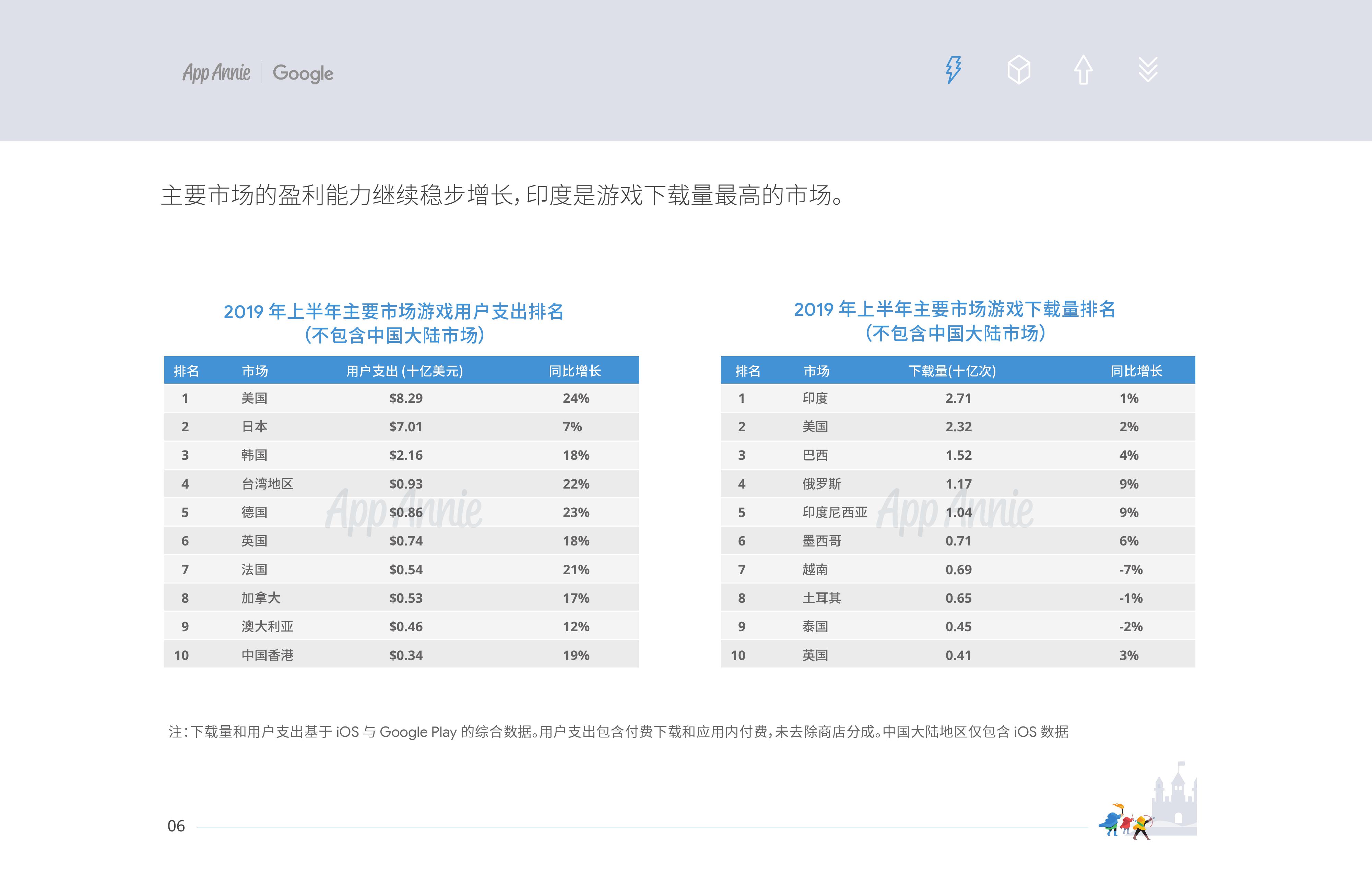Click the footnote about iOS and Google Play
The width and height of the screenshot is (1372, 877).
pos(618,732)
